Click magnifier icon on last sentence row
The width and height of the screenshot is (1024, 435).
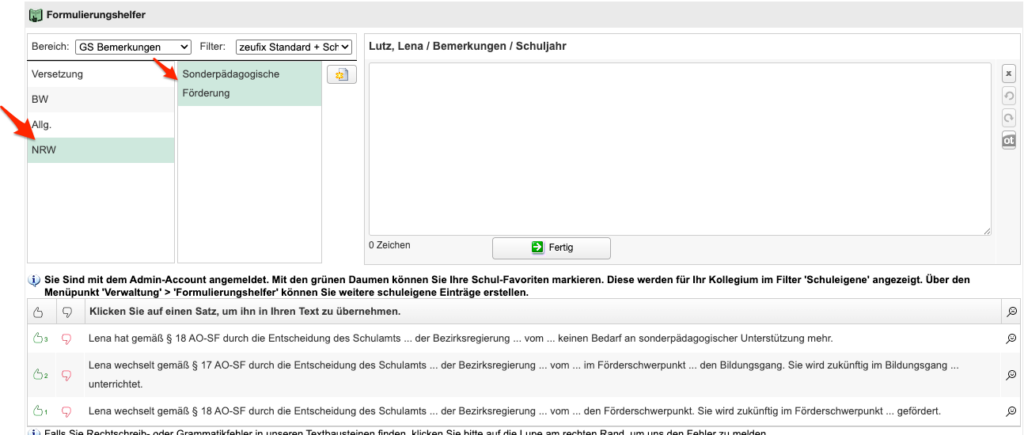click(1012, 411)
